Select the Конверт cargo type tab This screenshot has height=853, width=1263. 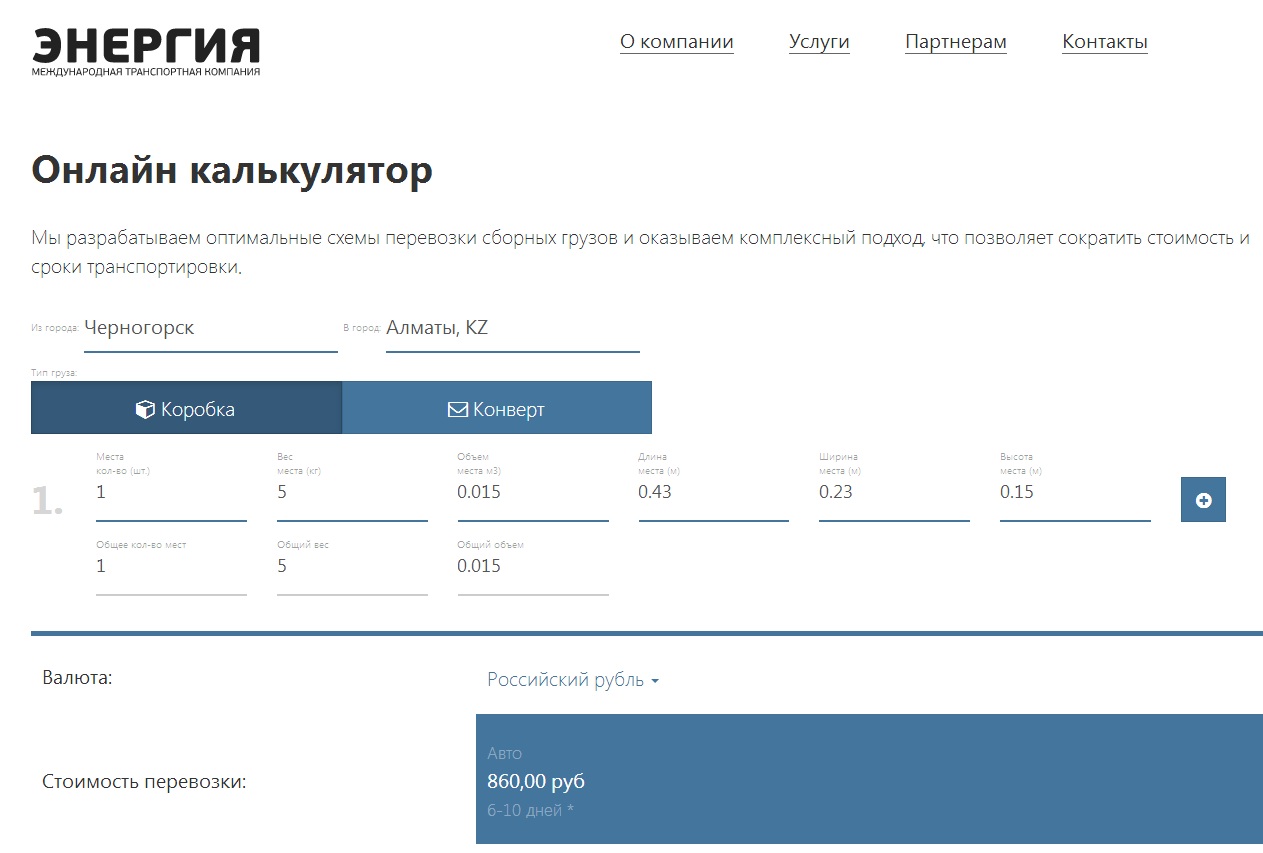(x=497, y=408)
